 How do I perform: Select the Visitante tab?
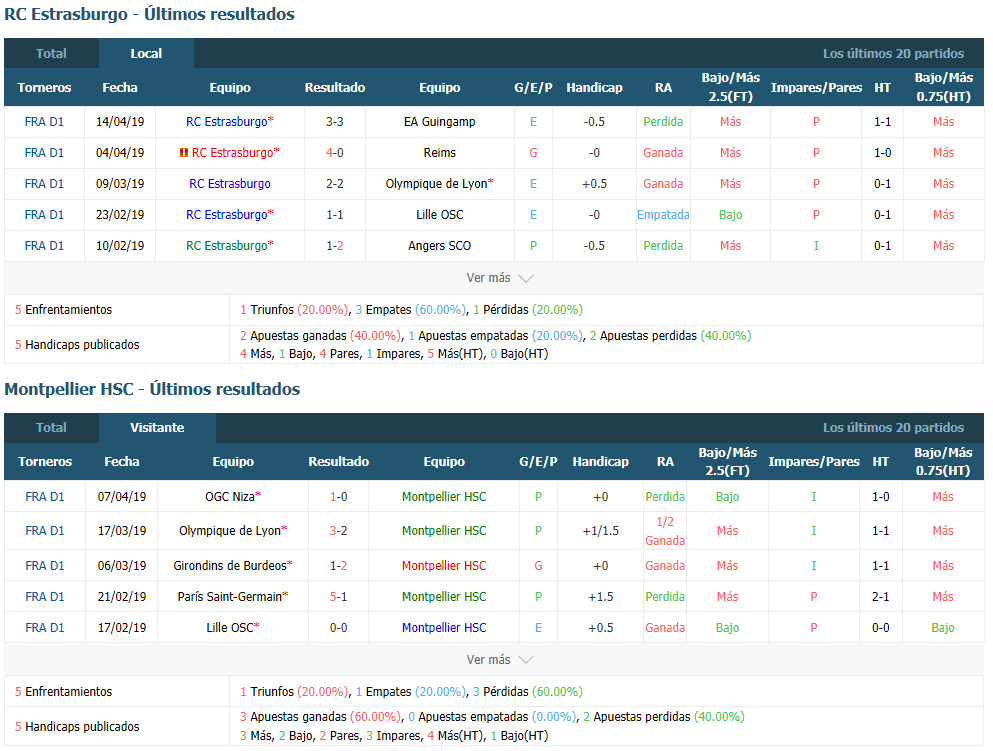click(x=157, y=427)
